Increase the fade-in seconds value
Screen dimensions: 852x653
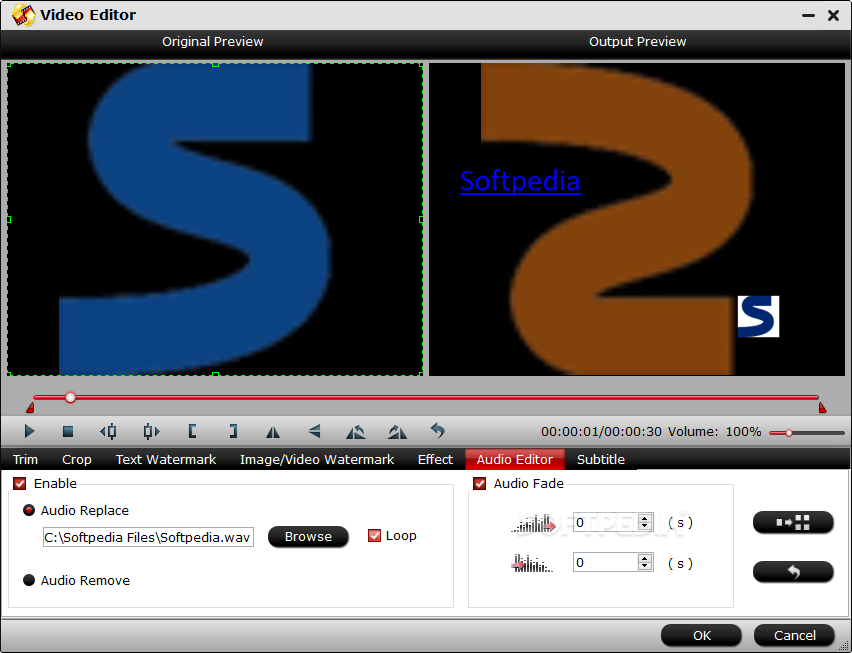(645, 518)
